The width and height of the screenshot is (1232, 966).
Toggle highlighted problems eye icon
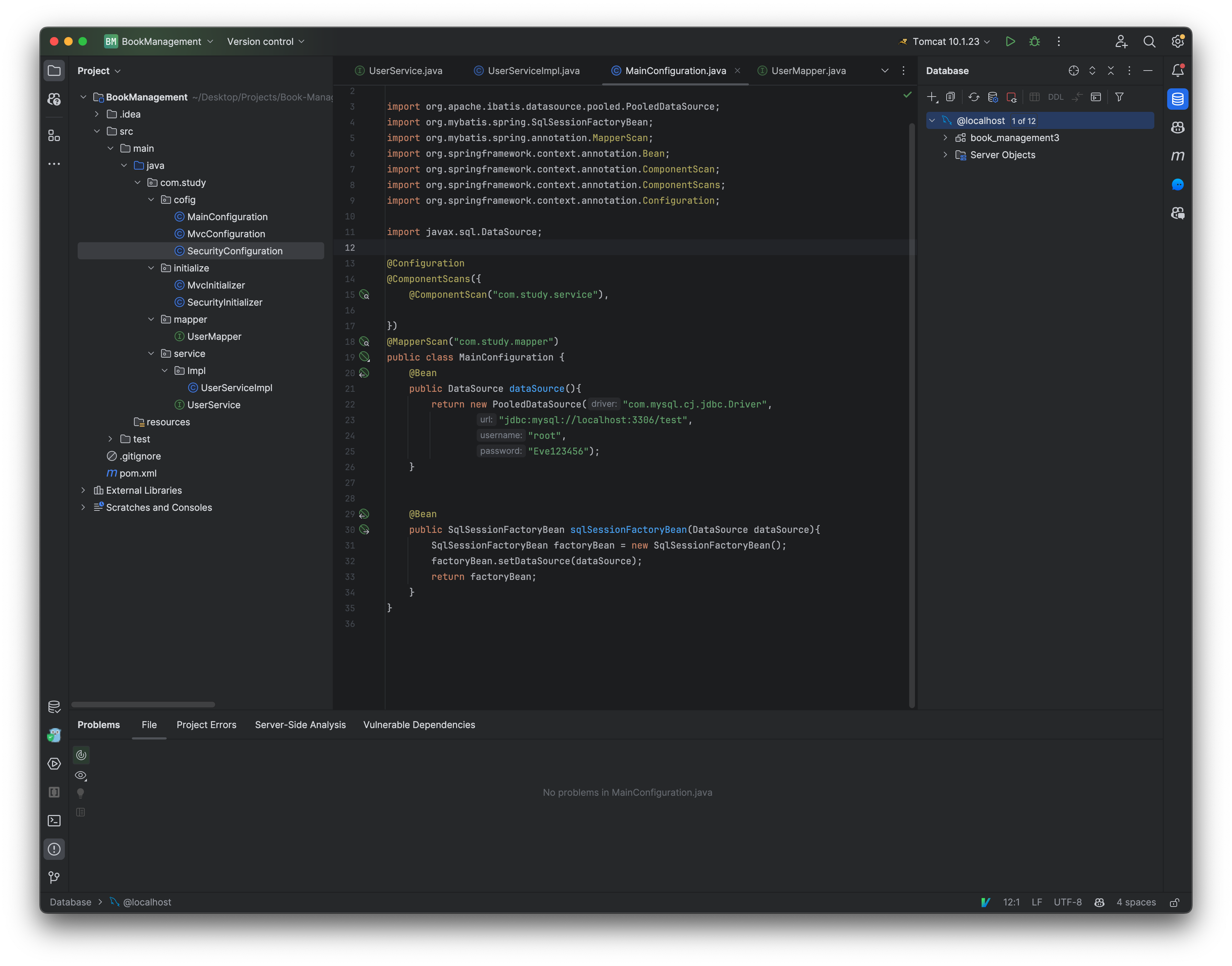81,775
